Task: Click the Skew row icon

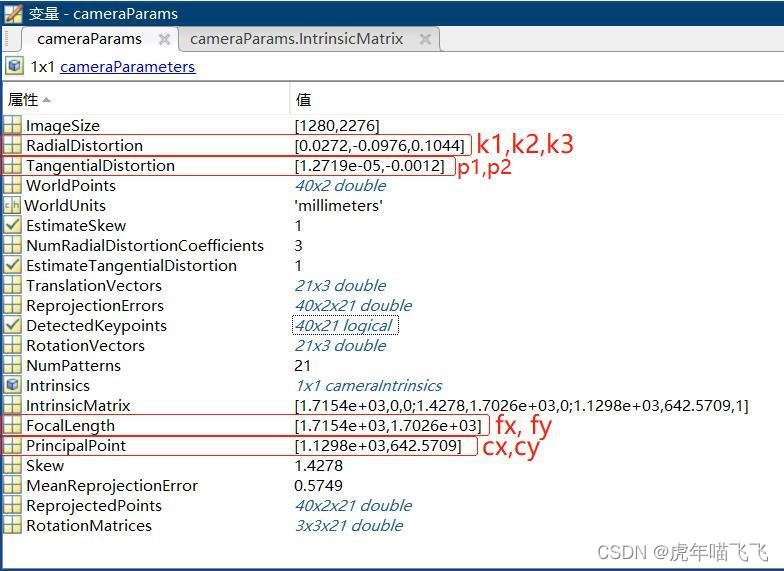Action: pyautogui.click(x=12, y=465)
